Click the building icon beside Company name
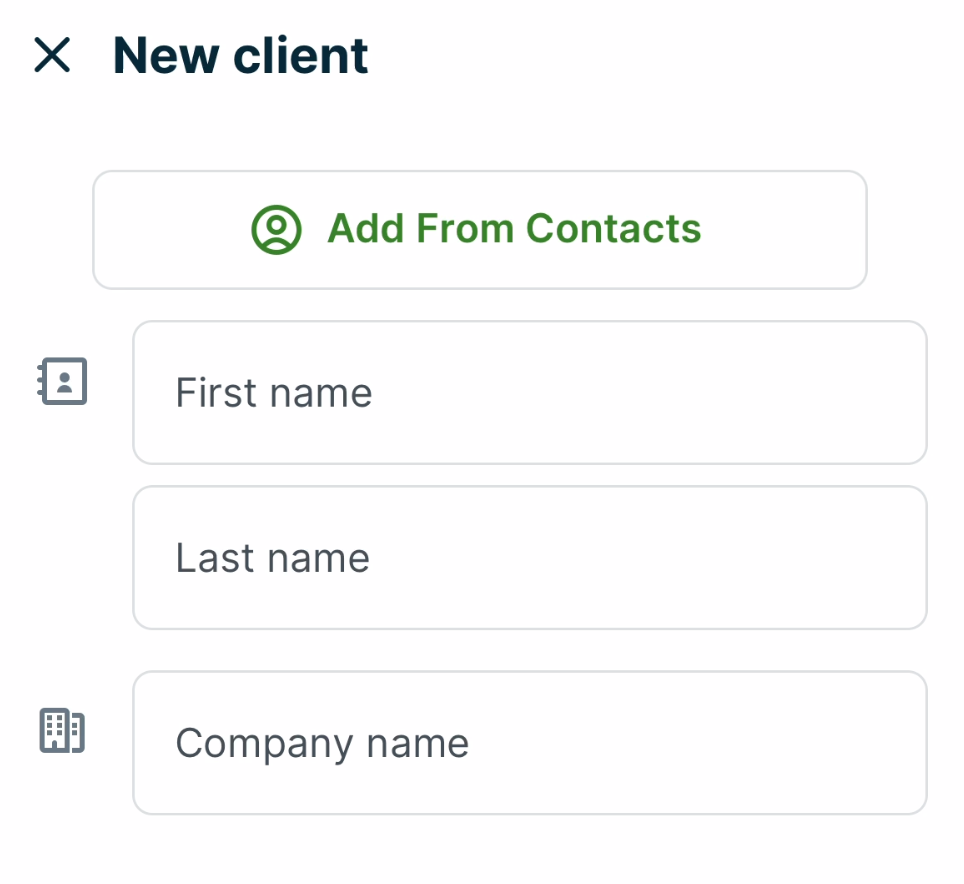 click(x=62, y=731)
